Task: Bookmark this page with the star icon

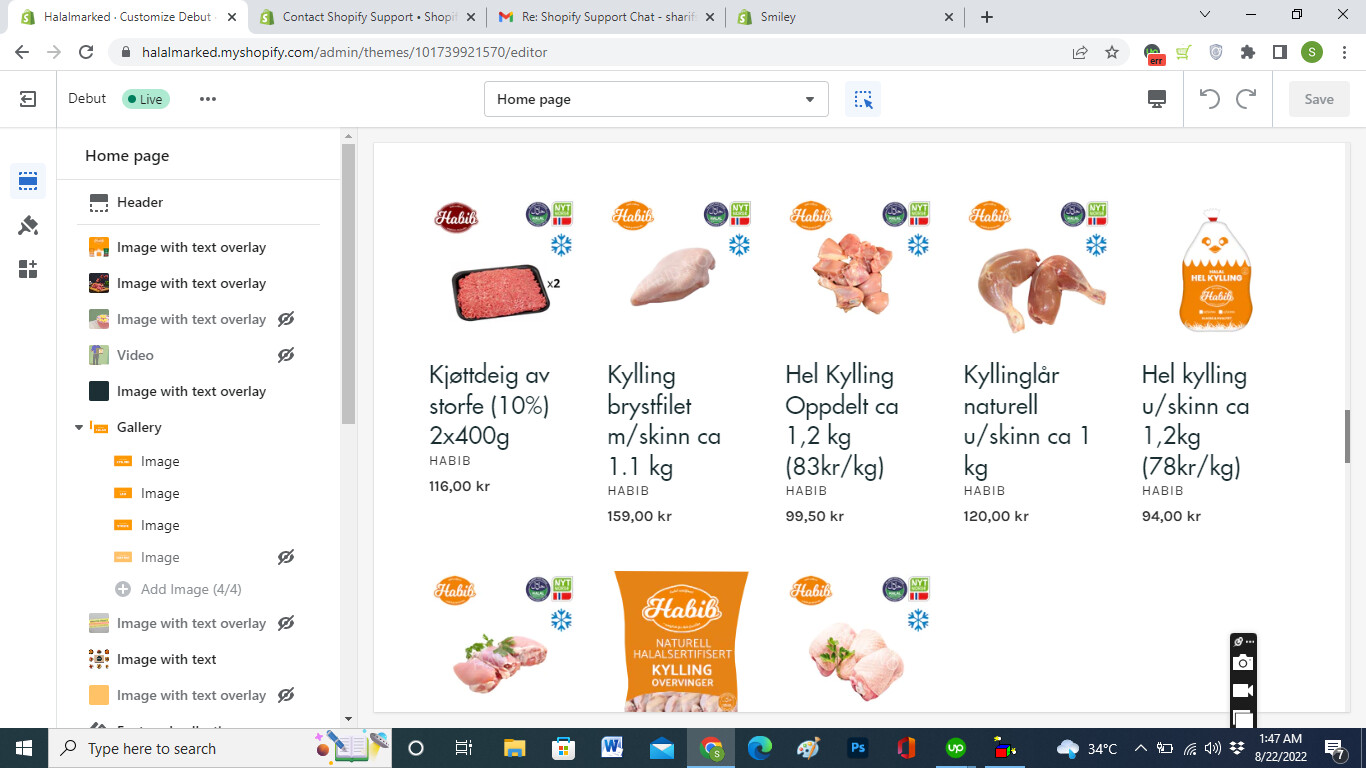Action: [1112, 52]
